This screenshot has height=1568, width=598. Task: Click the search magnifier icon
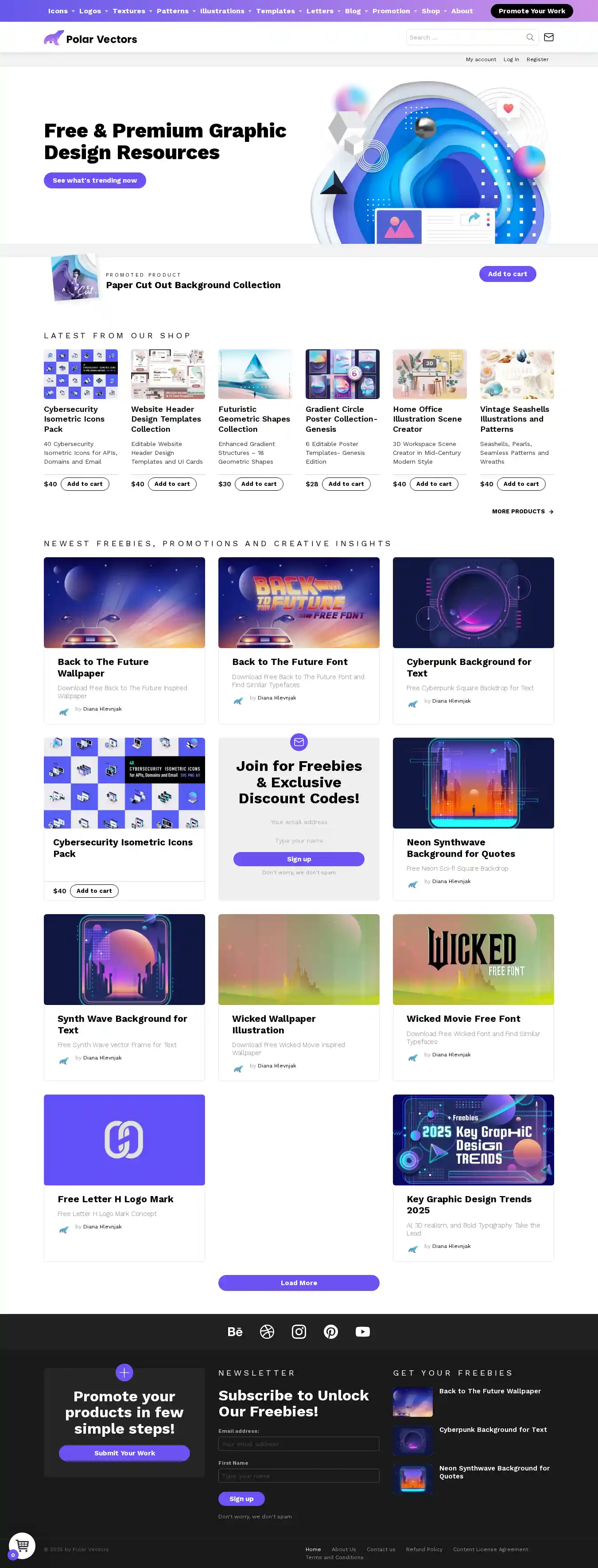tap(530, 37)
